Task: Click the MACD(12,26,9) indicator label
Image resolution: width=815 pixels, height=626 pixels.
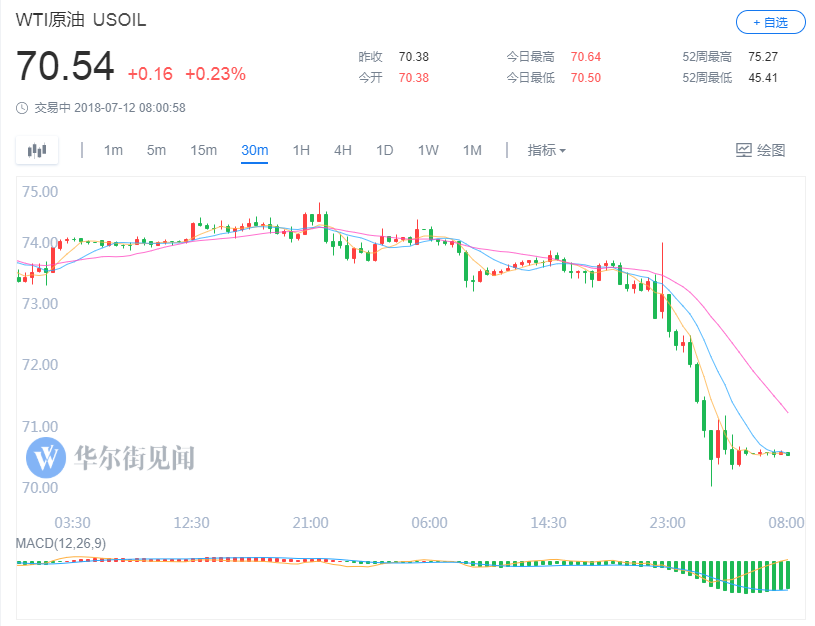Action: pyautogui.click(x=61, y=543)
